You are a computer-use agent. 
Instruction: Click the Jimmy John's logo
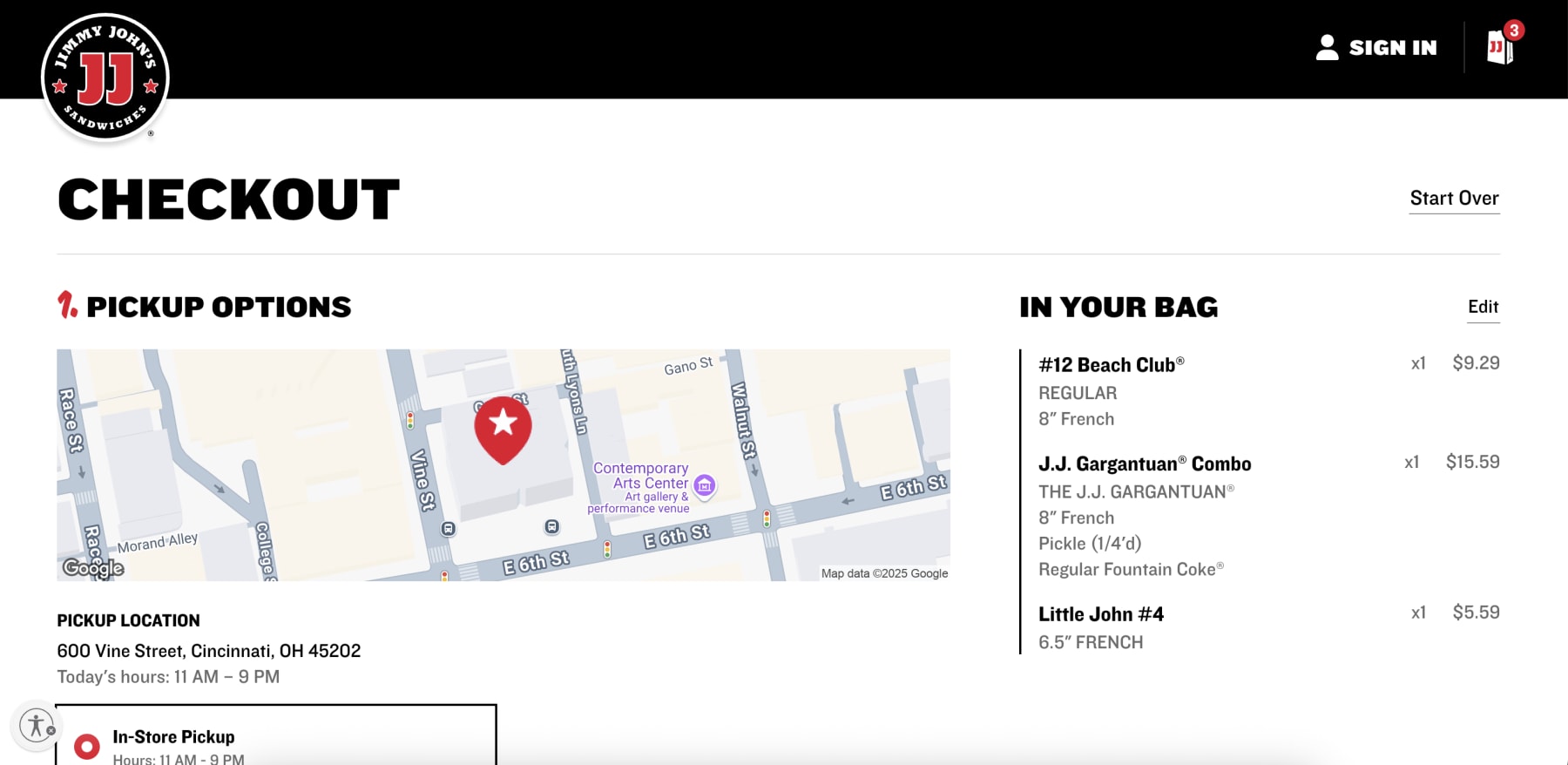[x=105, y=78]
